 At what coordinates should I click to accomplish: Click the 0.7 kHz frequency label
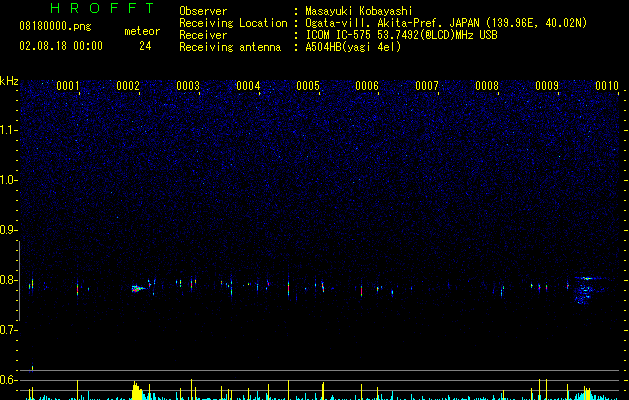click(x=8, y=330)
